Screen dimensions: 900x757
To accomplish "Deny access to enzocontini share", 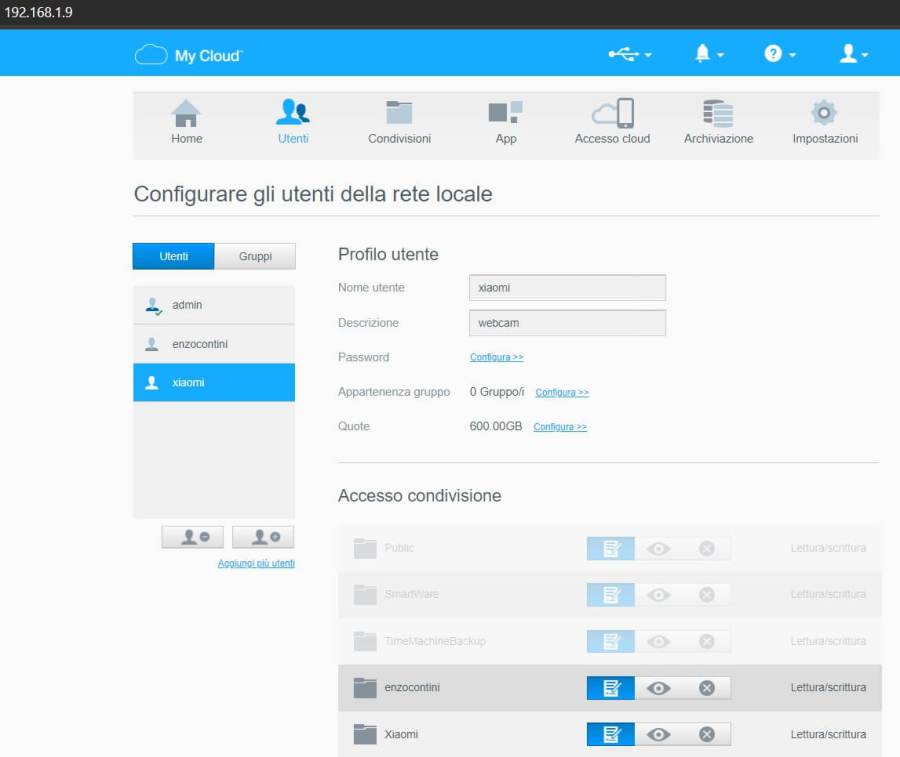I will 706,688.
